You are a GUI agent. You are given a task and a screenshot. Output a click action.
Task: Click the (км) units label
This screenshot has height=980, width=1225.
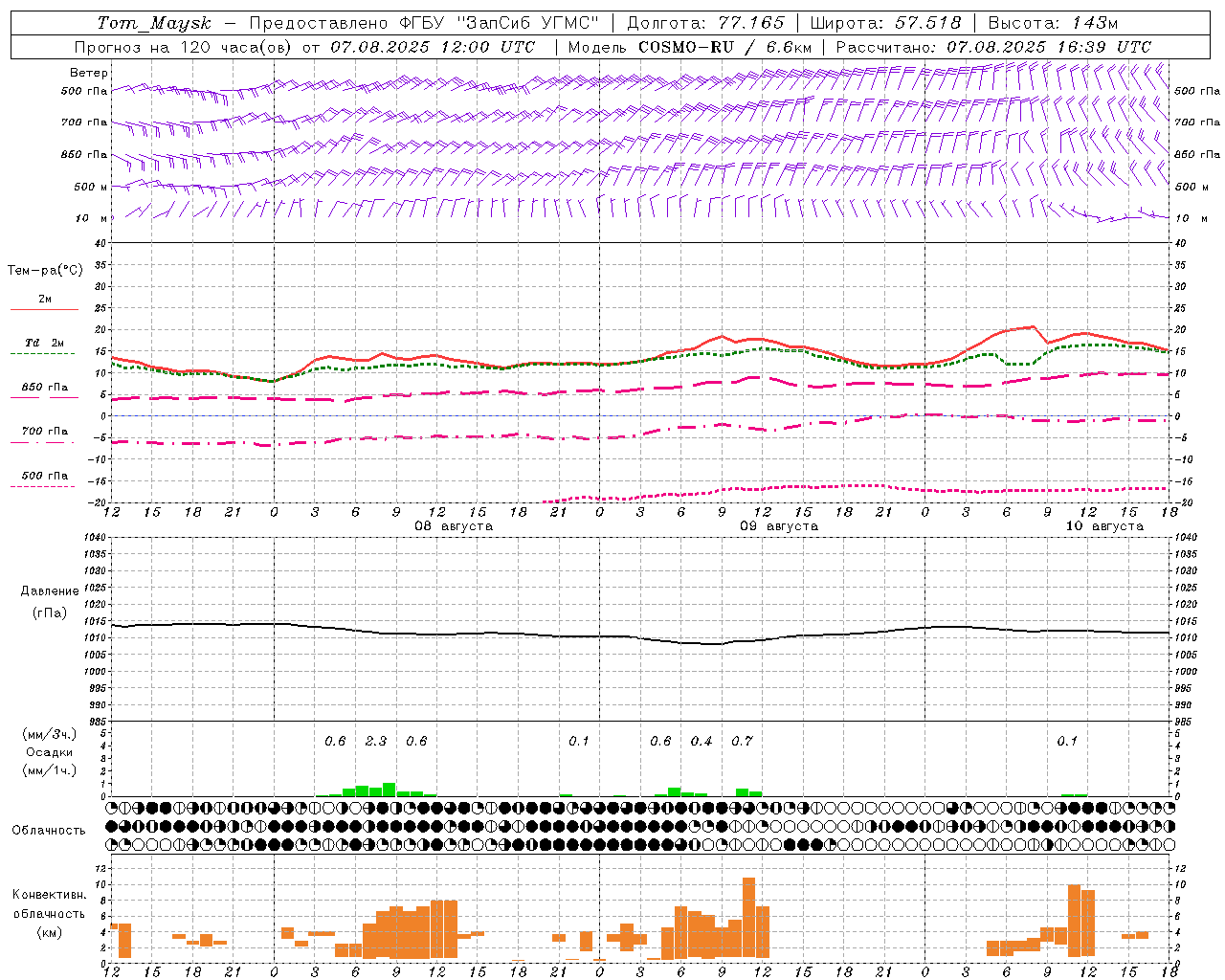tap(51, 932)
